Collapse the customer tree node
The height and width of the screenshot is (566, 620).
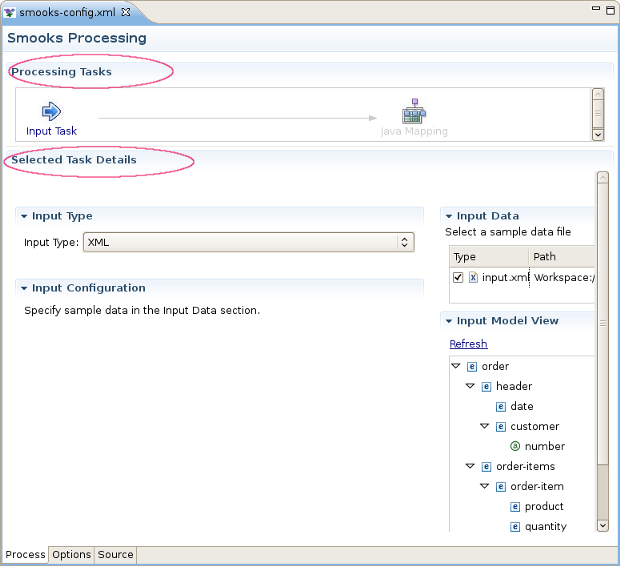tap(484, 426)
